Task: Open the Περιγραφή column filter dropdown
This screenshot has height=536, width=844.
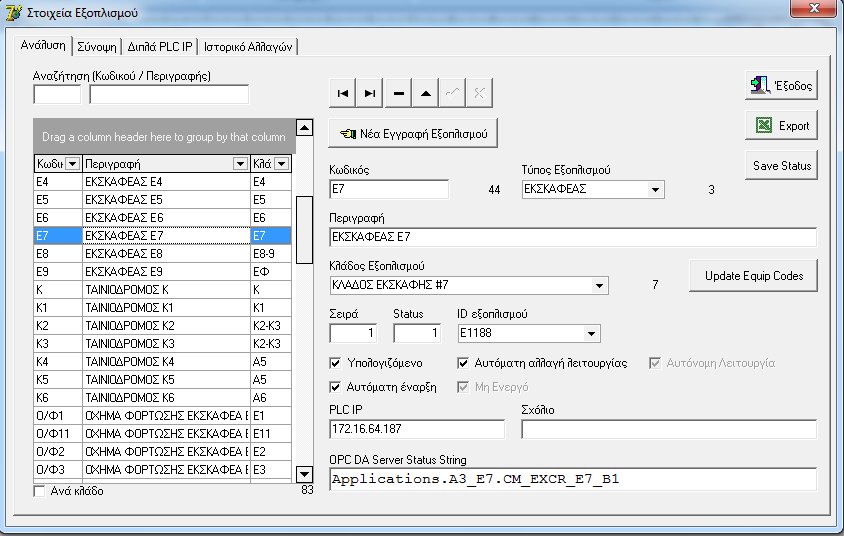Action: [240, 164]
